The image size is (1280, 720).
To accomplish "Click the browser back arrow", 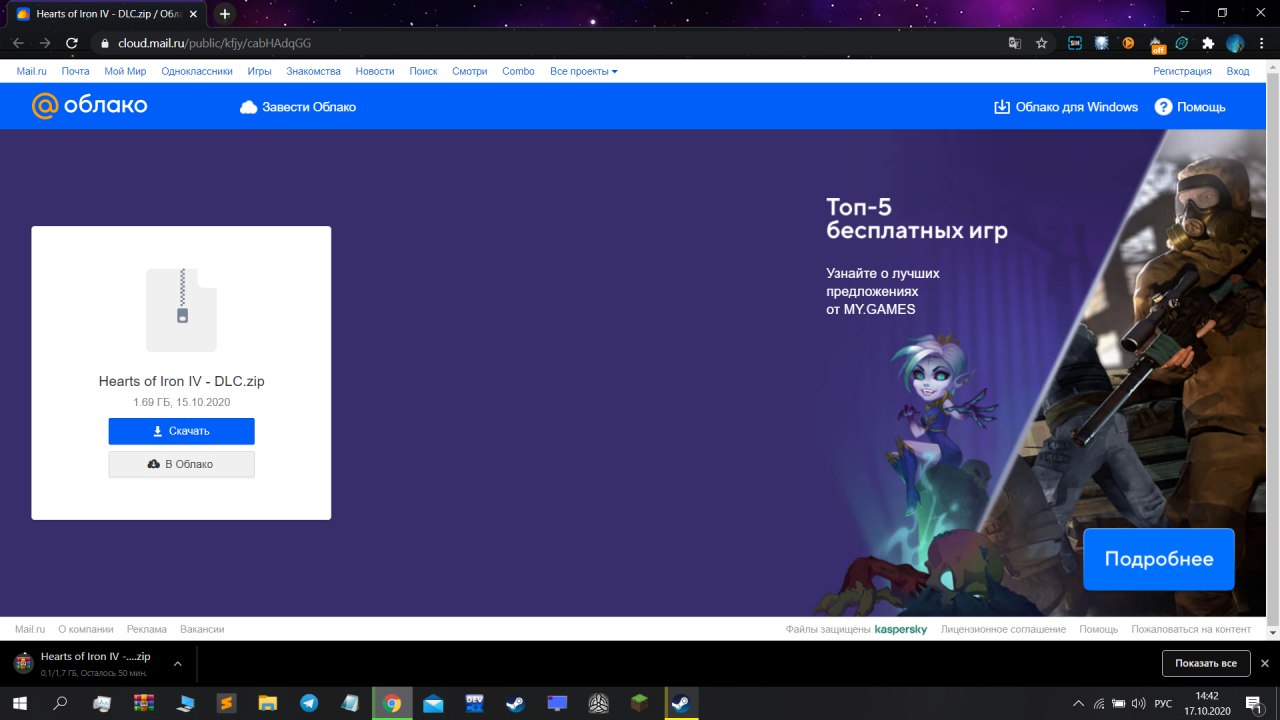I will (18, 43).
